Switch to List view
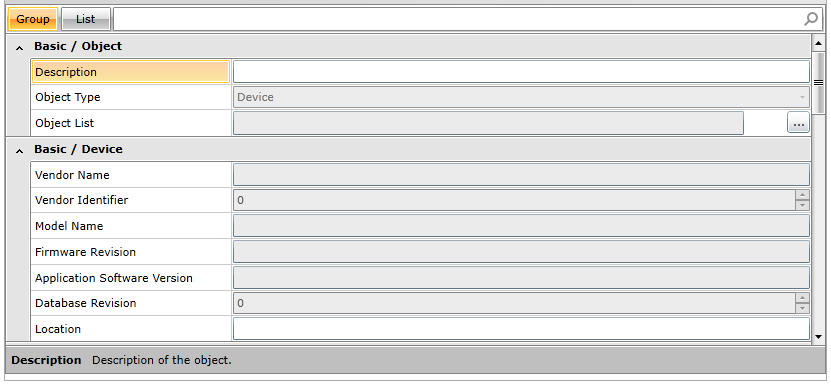The width and height of the screenshot is (831, 385). pyautogui.click(x=86, y=19)
